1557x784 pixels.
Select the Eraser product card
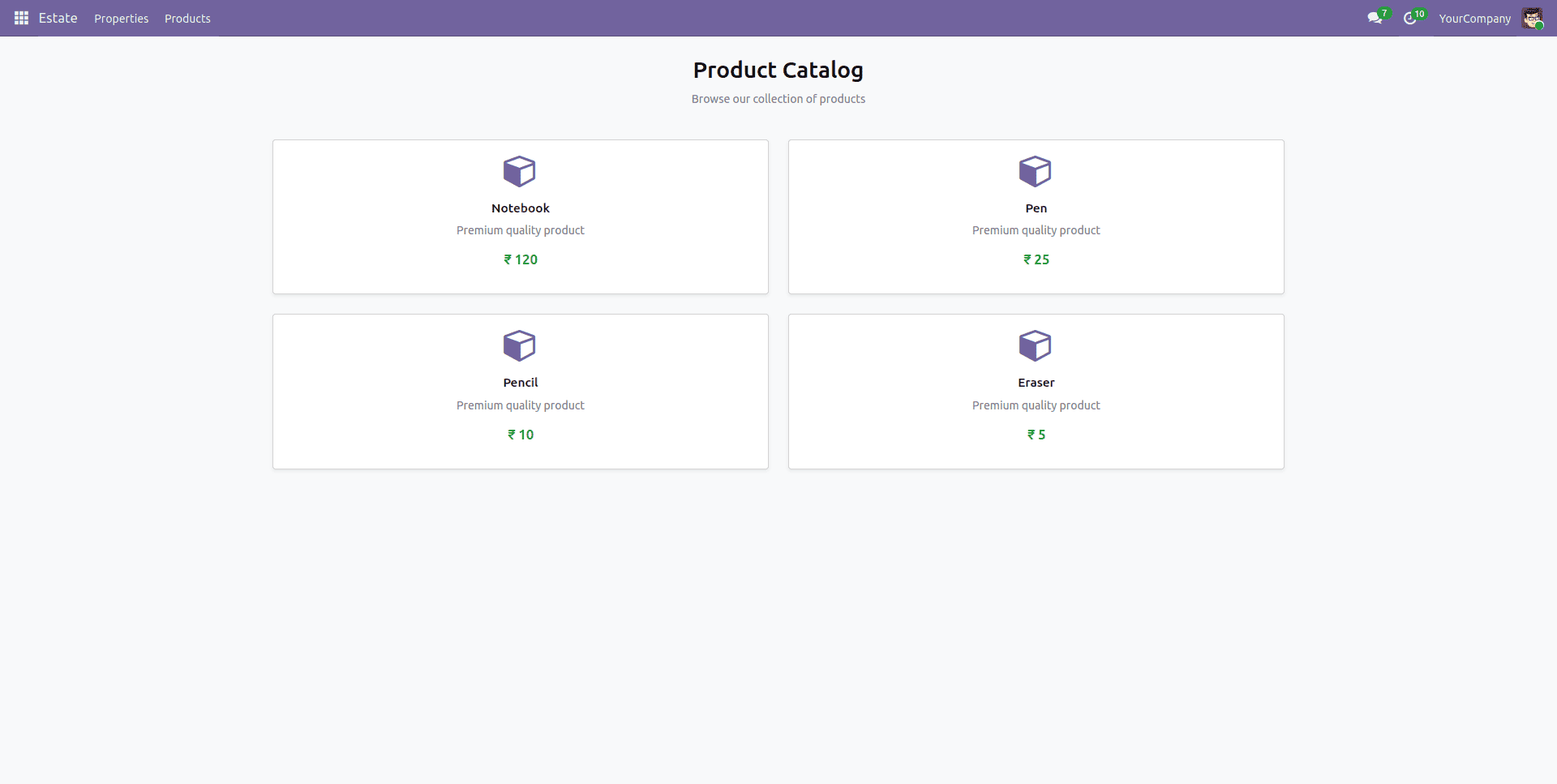[1036, 392]
